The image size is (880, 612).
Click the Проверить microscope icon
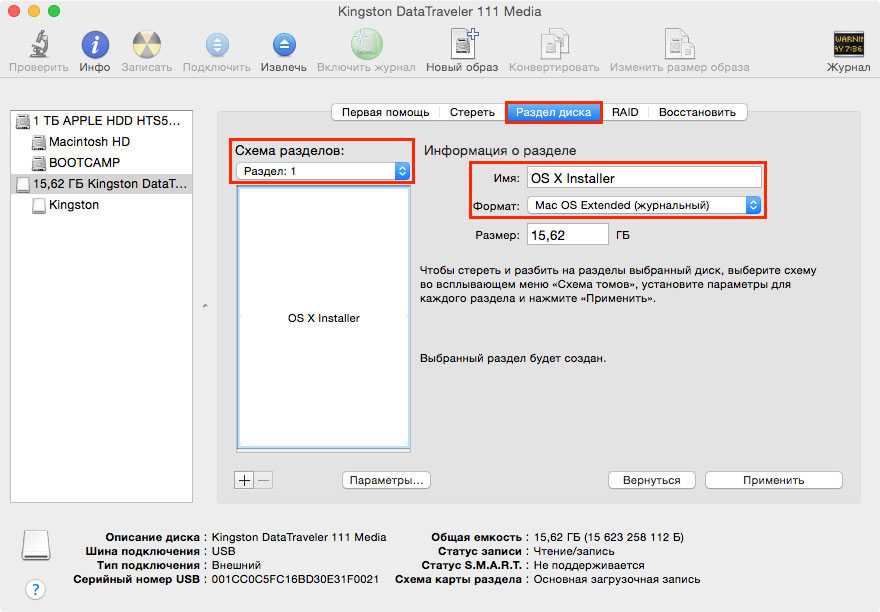pos(39,44)
